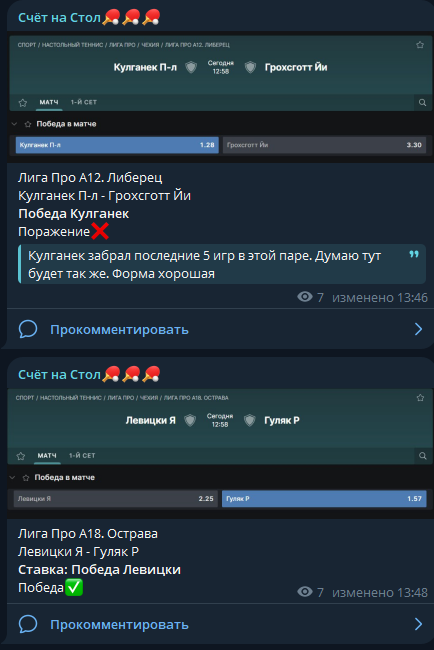Click comment bubble icon under Кулганек post
Viewport: 434px width, 650px height.
pyautogui.click(x=28, y=329)
